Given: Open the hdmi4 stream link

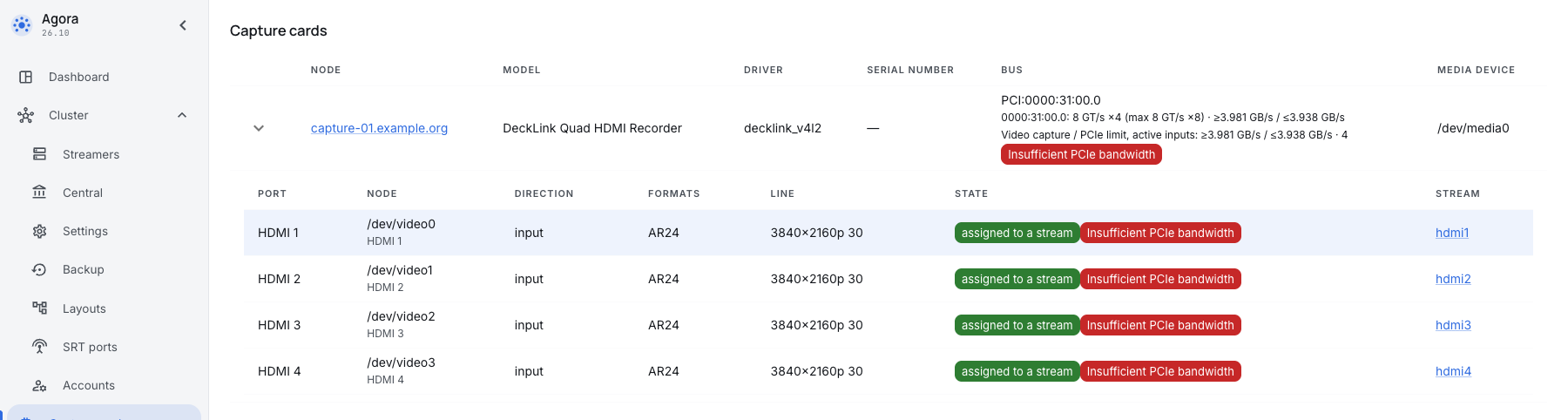Looking at the screenshot, I should coord(1453,371).
